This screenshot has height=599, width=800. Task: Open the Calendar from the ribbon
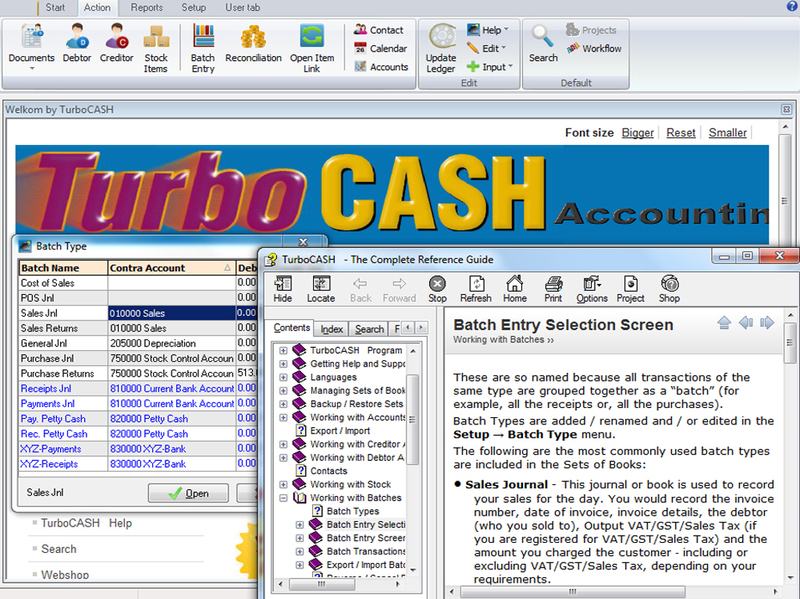381,48
